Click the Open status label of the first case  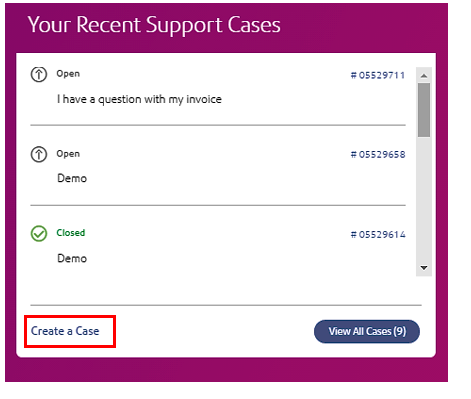pos(68,74)
